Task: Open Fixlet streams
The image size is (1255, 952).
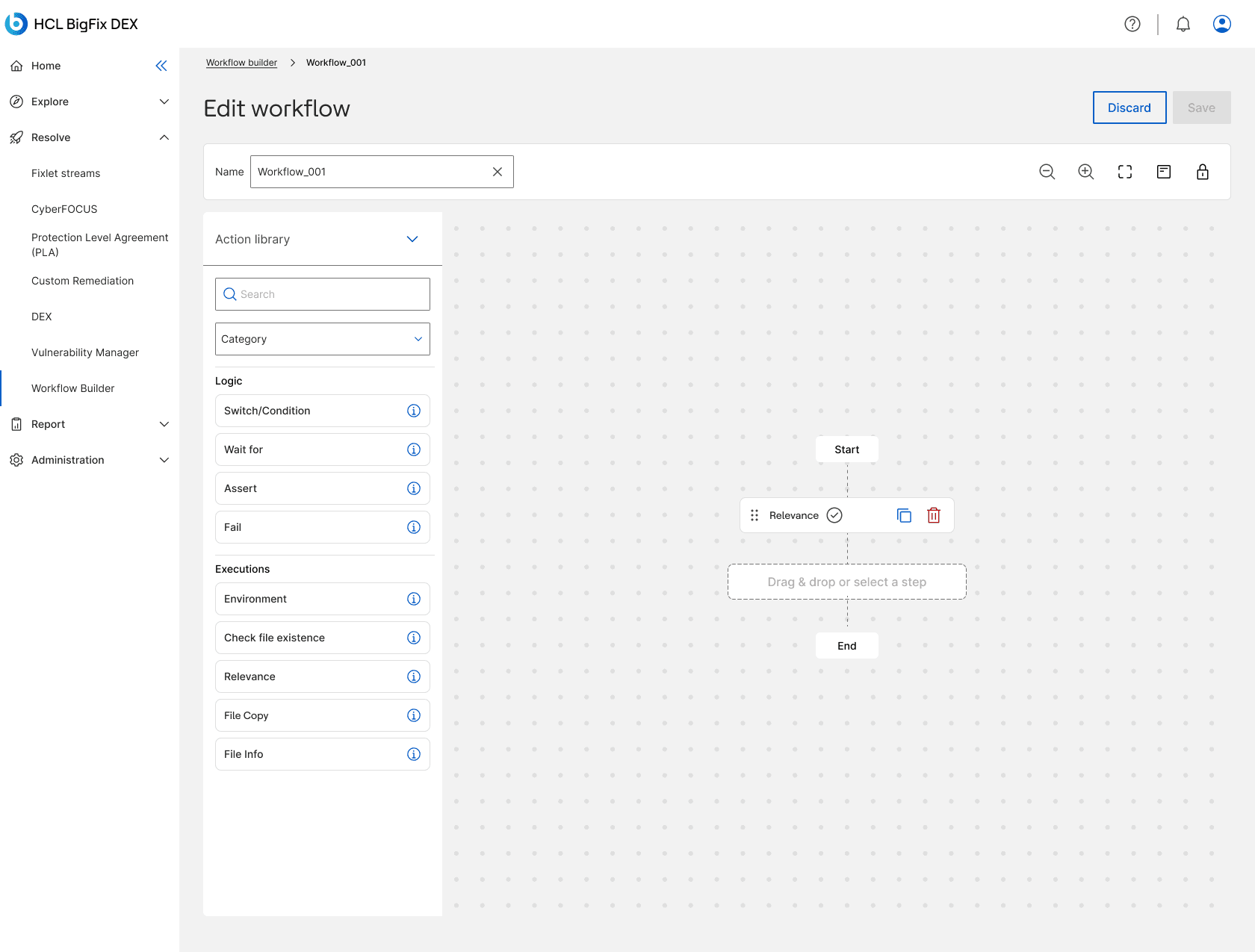Action: pyautogui.click(x=66, y=173)
